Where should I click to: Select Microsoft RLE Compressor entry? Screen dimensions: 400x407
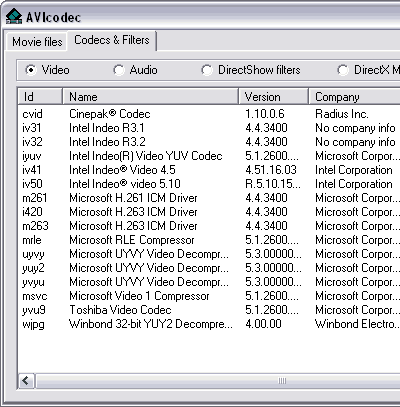click(x=132, y=240)
